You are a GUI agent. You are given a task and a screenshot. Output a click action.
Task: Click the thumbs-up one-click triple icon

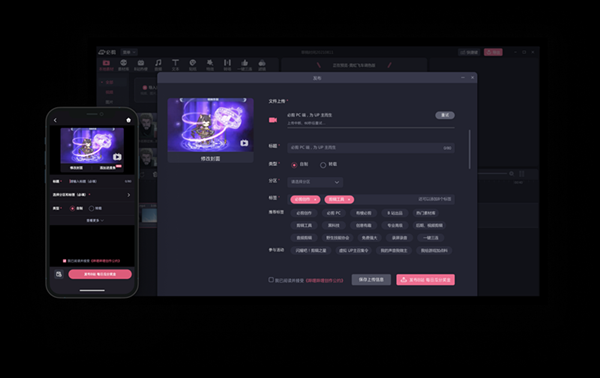245,63
